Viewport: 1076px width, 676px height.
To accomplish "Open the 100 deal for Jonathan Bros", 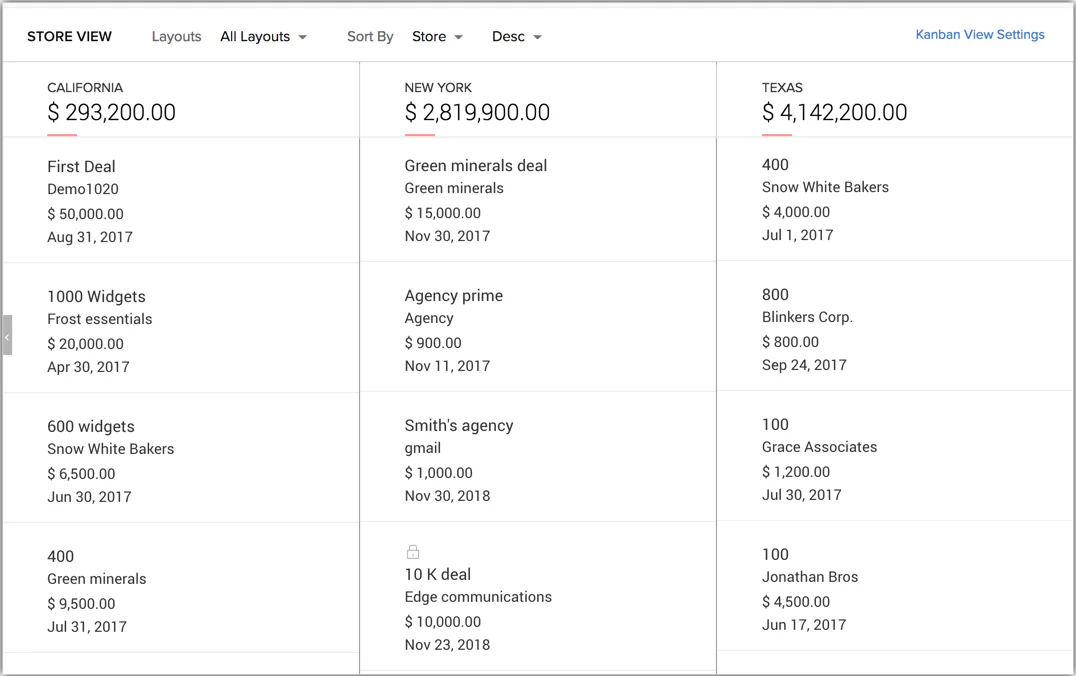I will (775, 555).
